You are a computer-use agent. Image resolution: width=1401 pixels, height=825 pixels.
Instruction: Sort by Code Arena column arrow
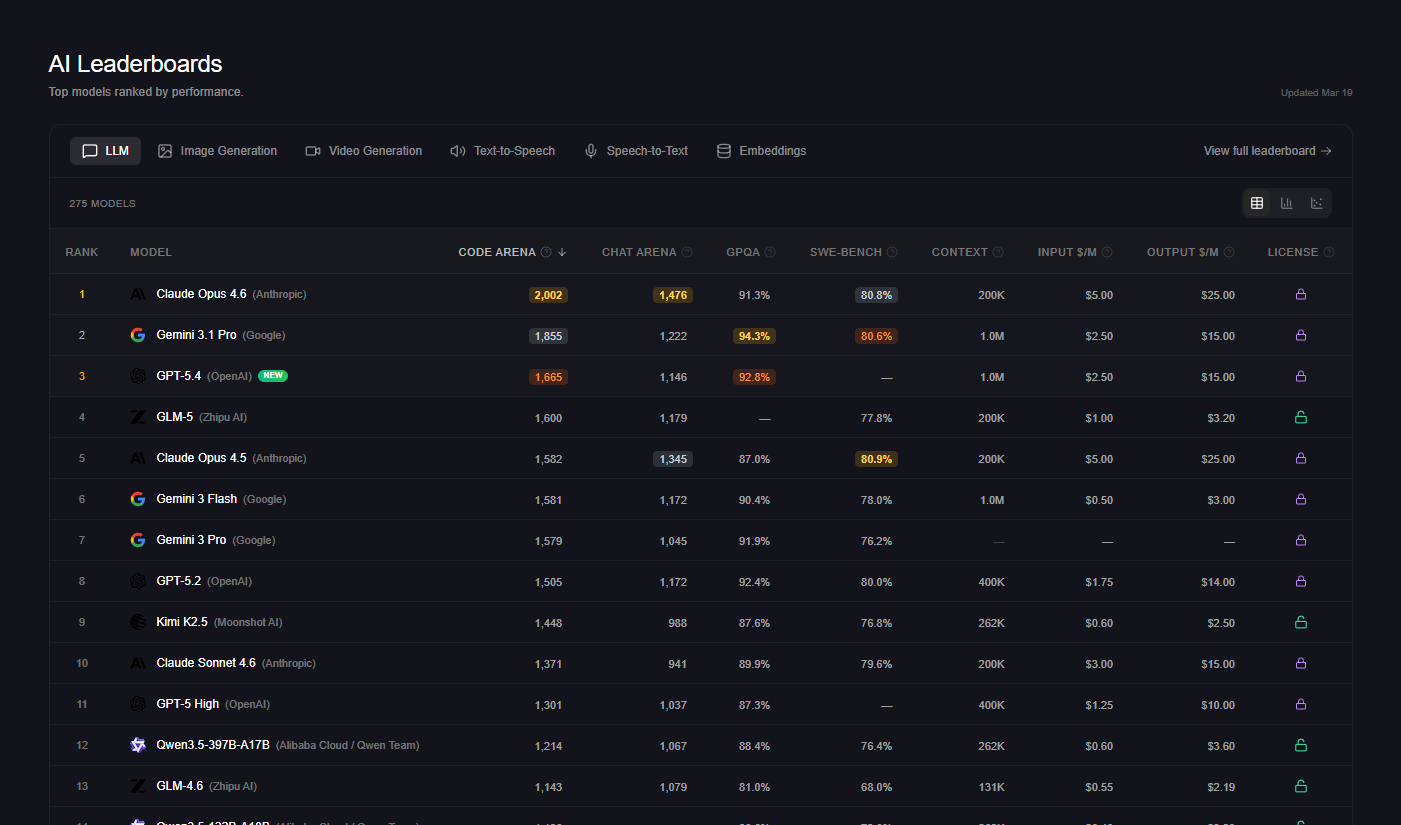[562, 253]
